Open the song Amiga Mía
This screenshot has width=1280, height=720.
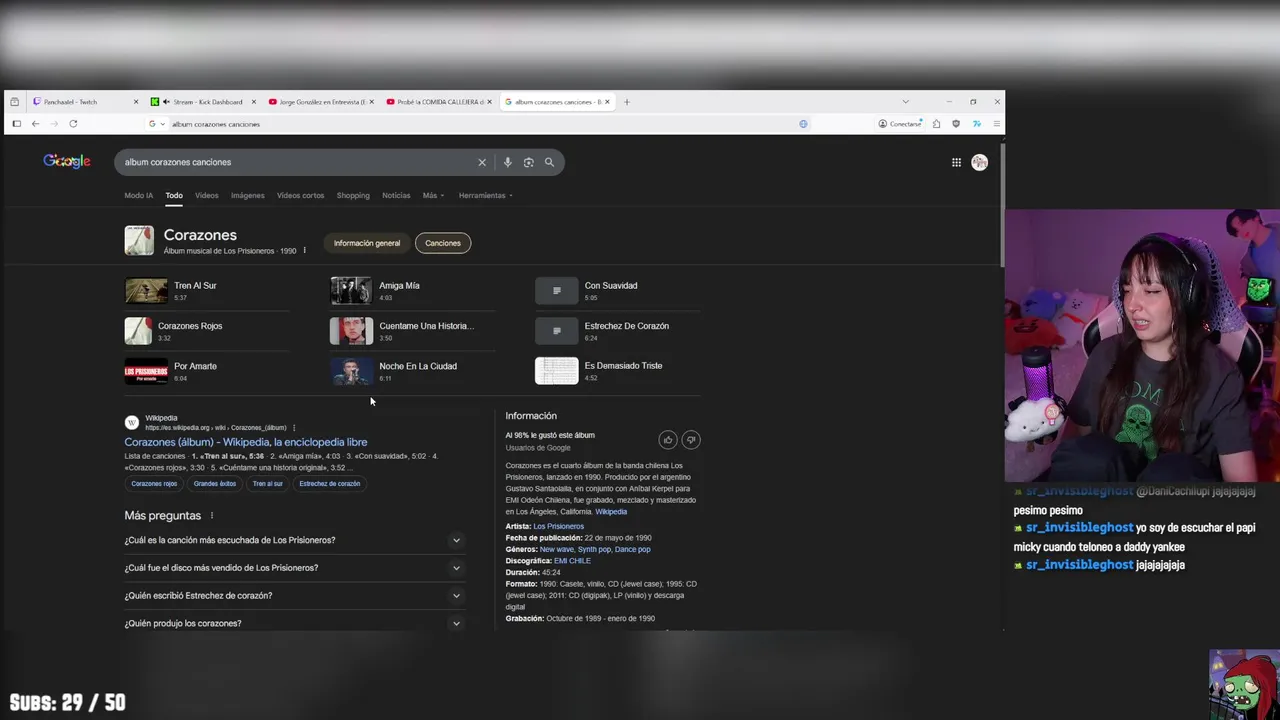[413, 290]
